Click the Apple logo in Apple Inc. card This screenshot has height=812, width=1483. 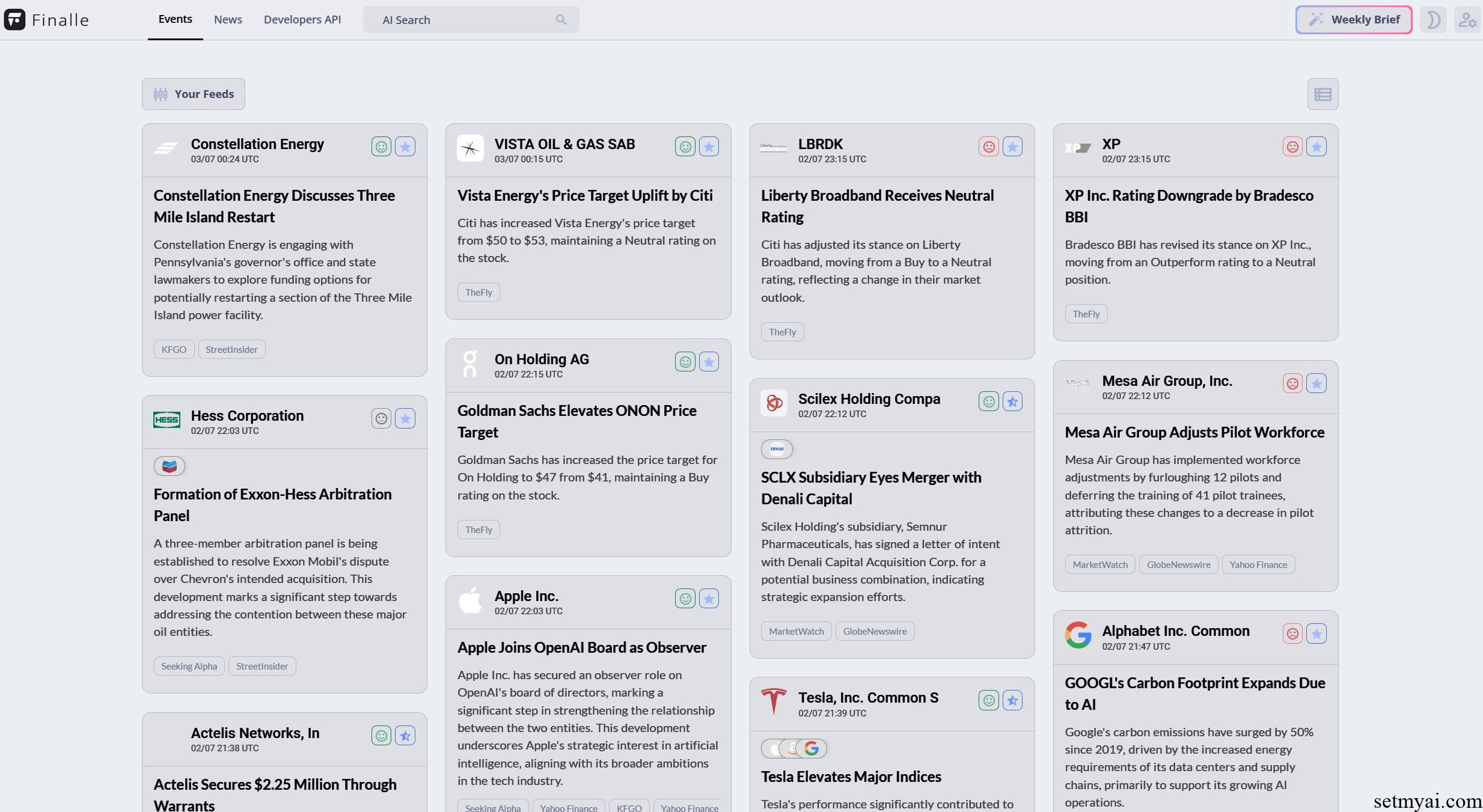pos(470,600)
